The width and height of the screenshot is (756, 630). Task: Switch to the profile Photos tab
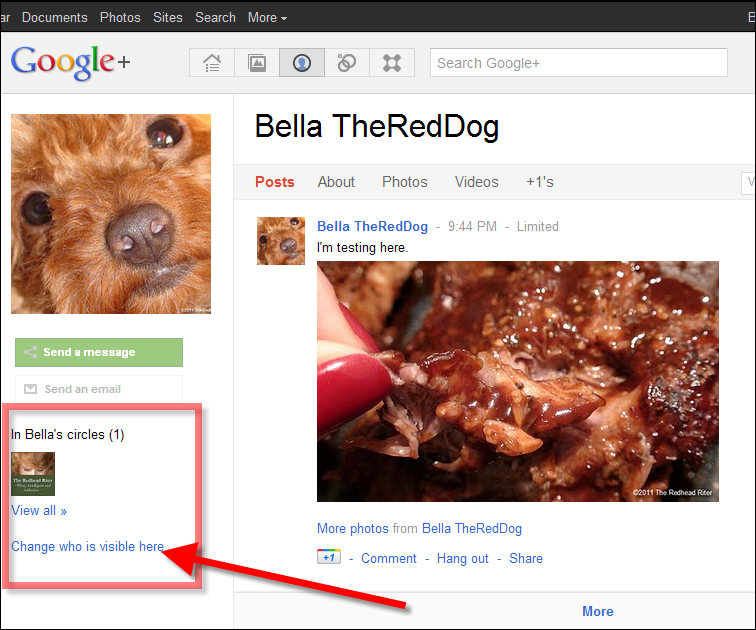tap(405, 182)
